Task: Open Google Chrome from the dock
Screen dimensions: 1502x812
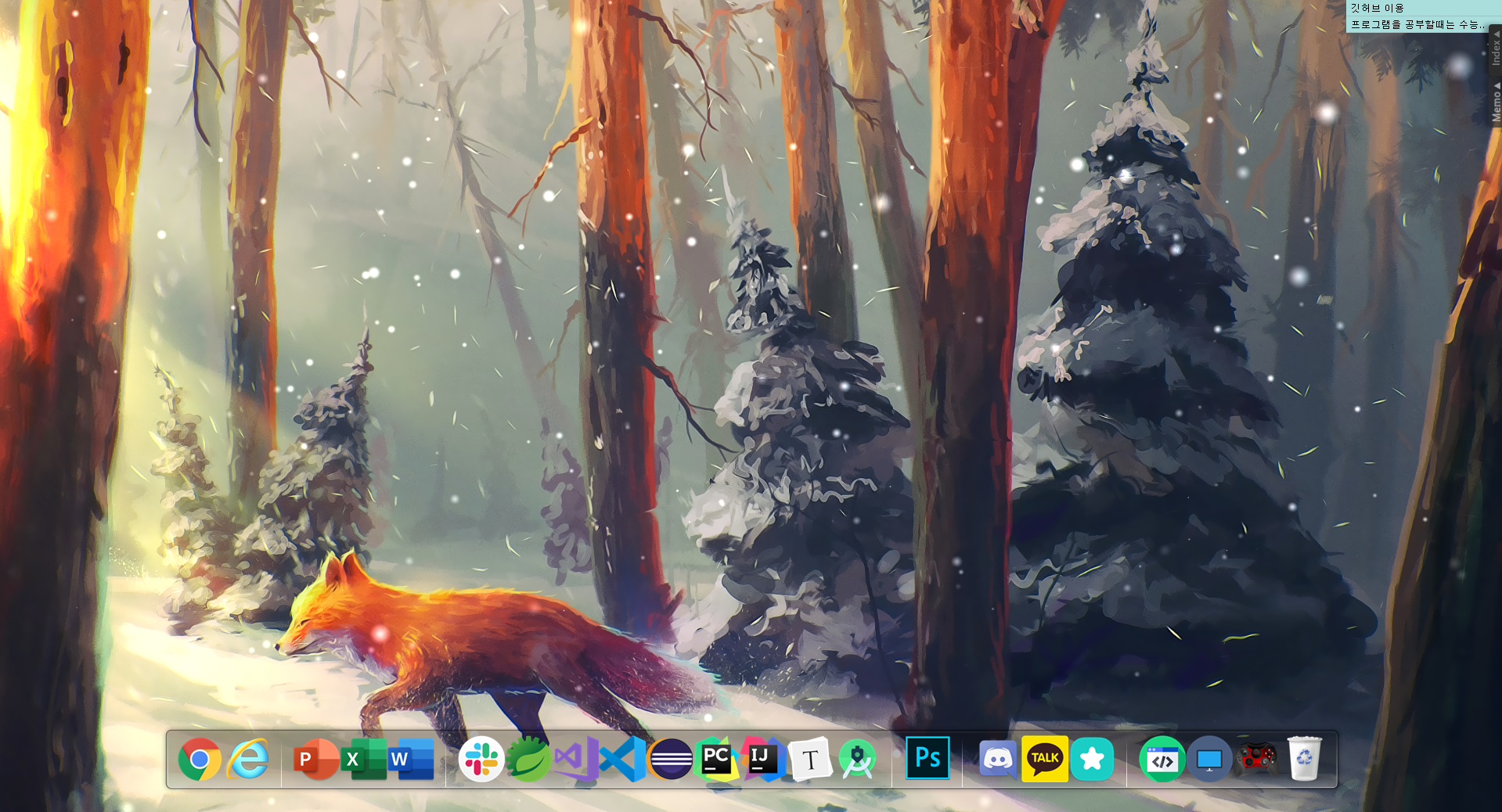Action: point(200,759)
